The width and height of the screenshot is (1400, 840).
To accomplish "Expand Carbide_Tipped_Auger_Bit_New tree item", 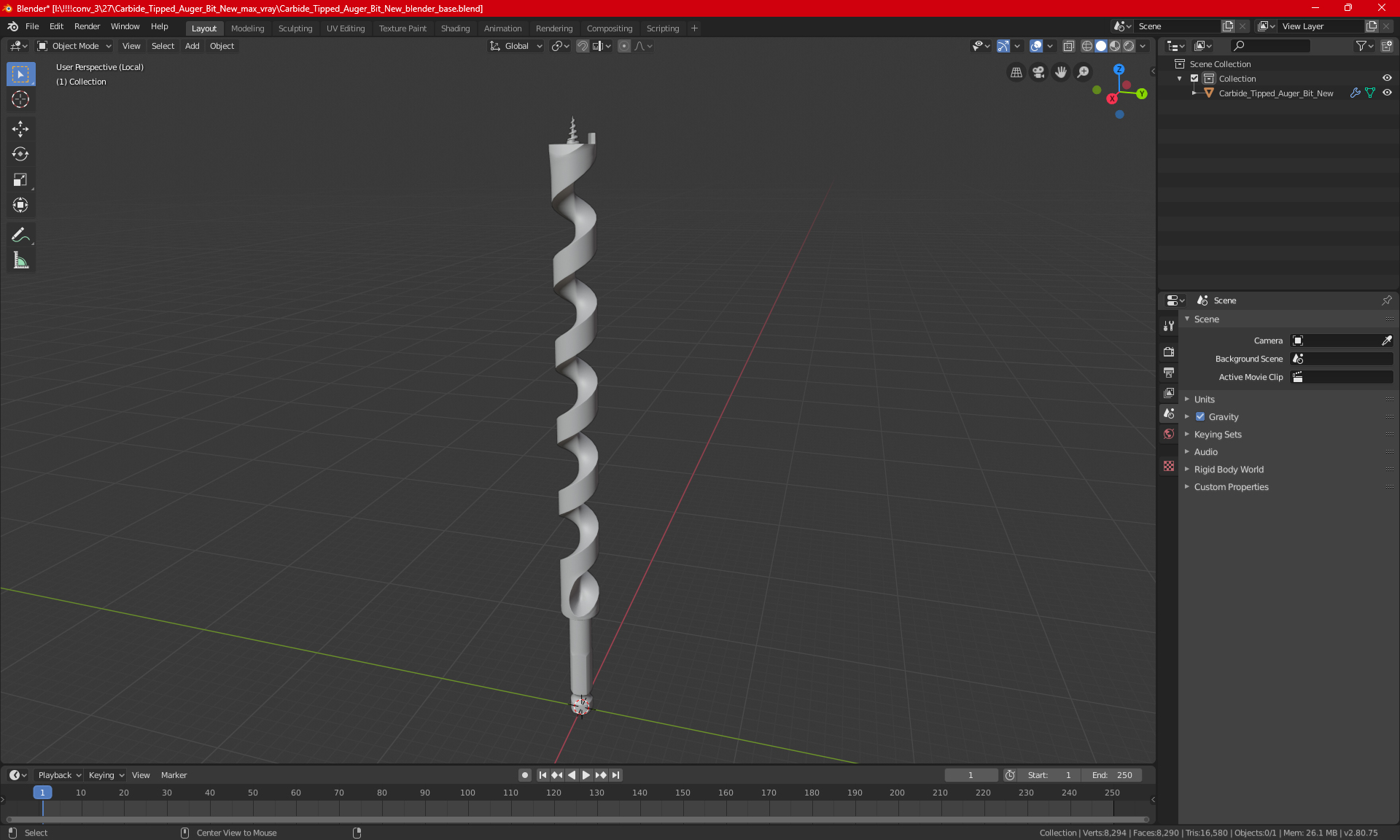I will pos(1194,93).
